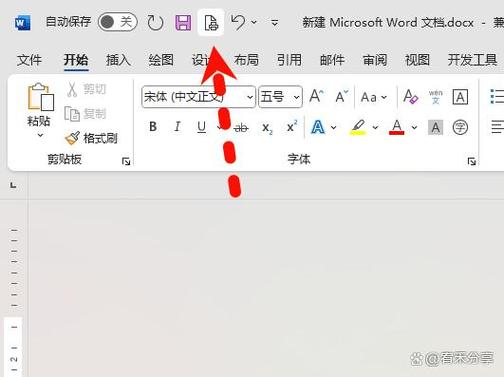Image resolution: width=504 pixels, height=377 pixels.
Task: Toggle Character Shading gray A icon
Action: coord(435,127)
